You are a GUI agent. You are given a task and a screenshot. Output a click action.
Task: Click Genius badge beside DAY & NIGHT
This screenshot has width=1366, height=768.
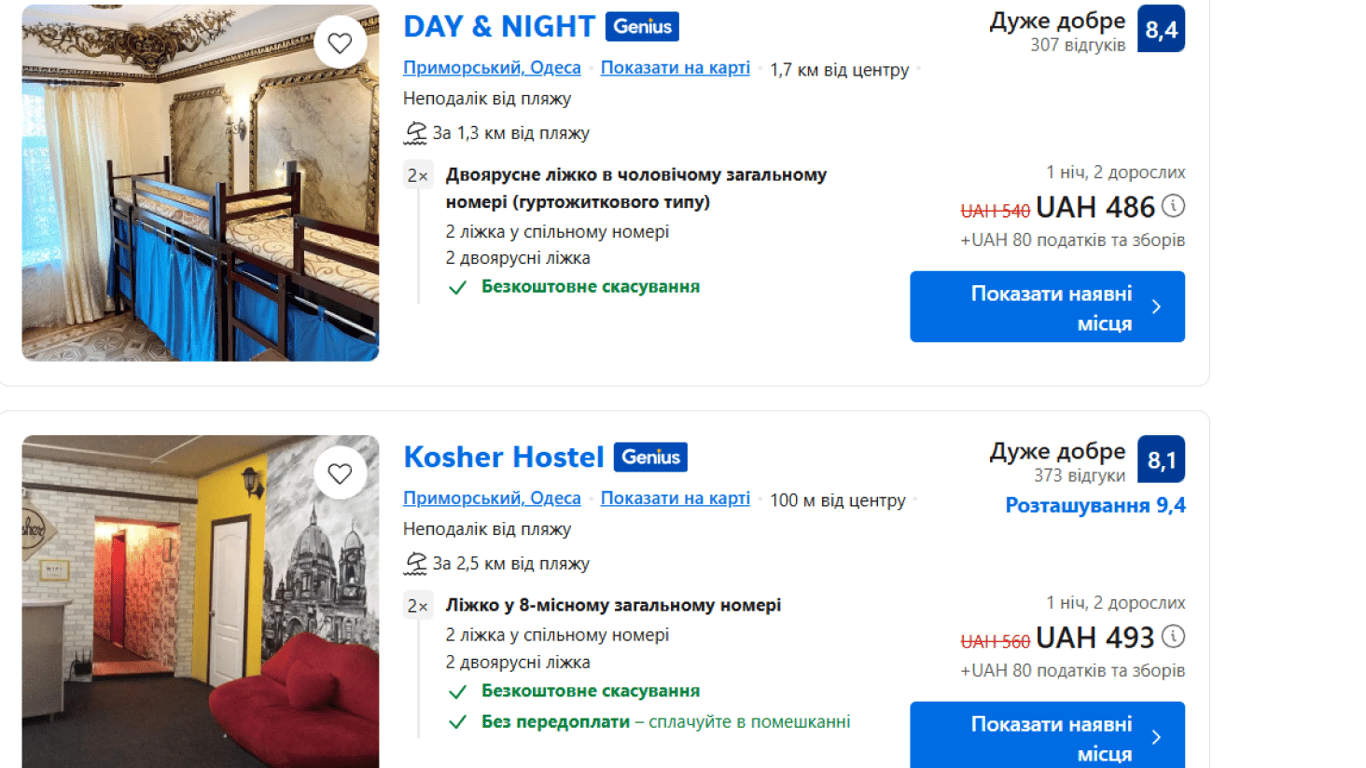pos(642,27)
